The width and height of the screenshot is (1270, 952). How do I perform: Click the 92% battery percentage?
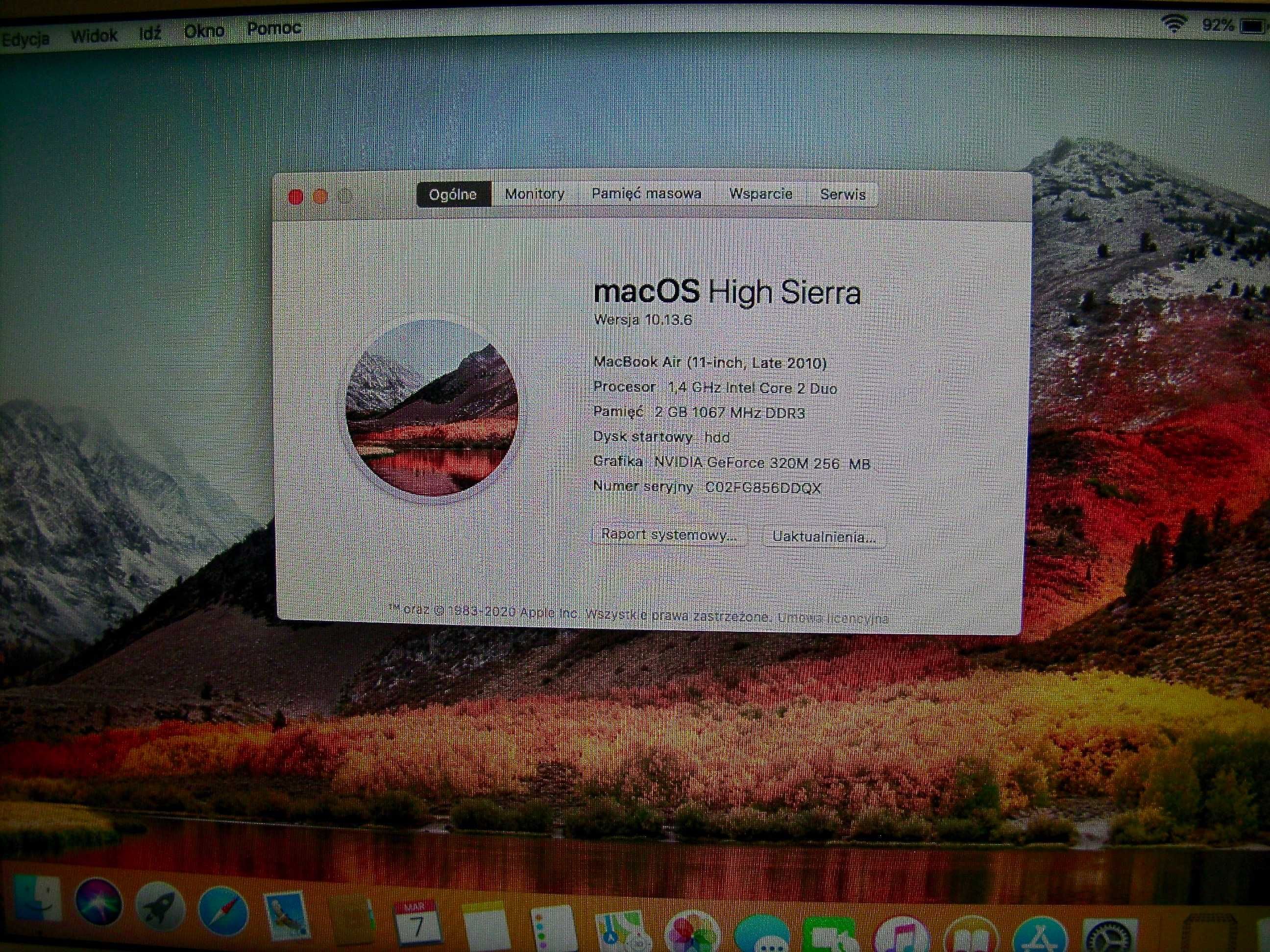(1218, 24)
